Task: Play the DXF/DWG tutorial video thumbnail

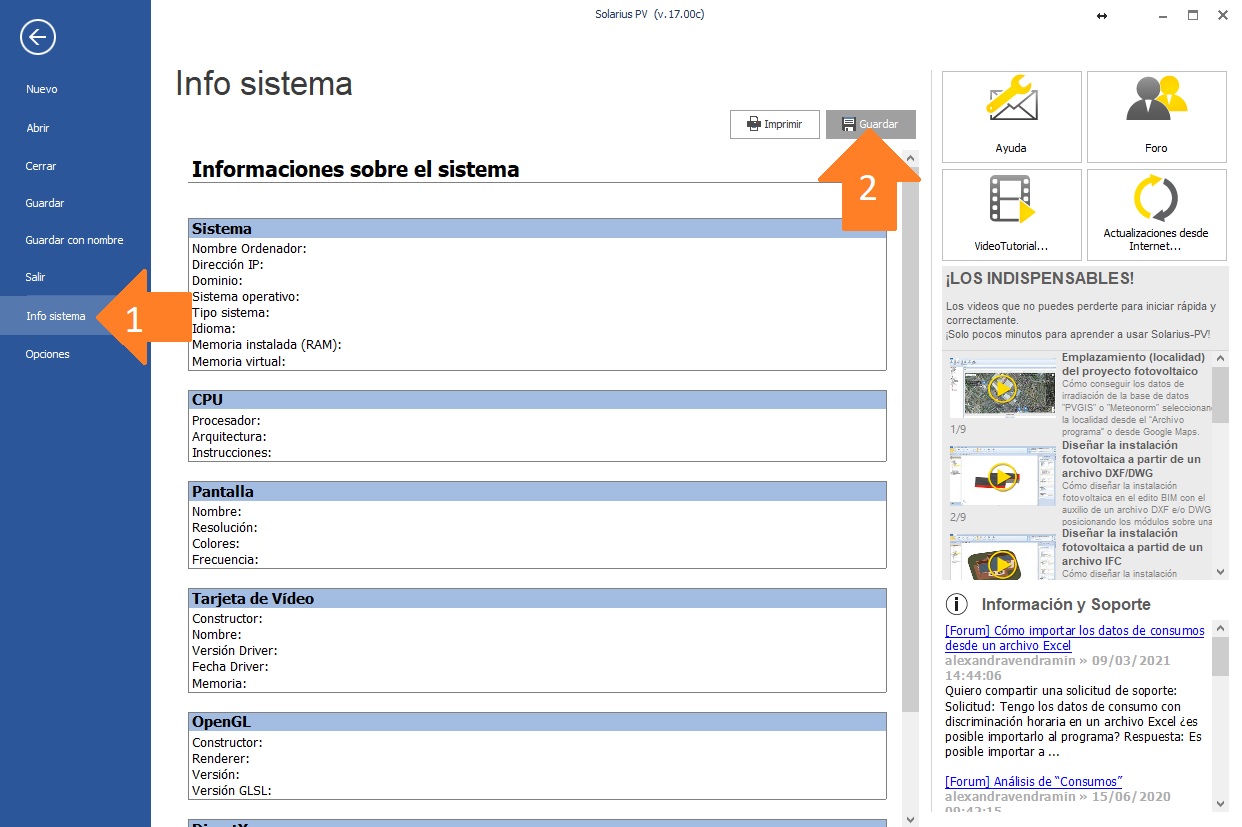Action: (x=1002, y=476)
